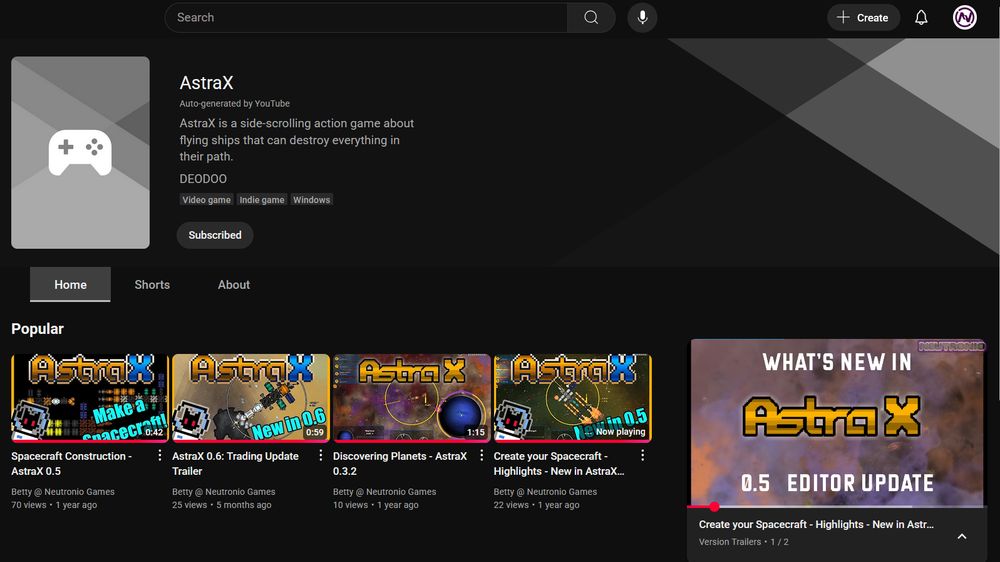This screenshot has height=562, width=1000.
Task: Switch to the Home tab
Action: tap(70, 285)
